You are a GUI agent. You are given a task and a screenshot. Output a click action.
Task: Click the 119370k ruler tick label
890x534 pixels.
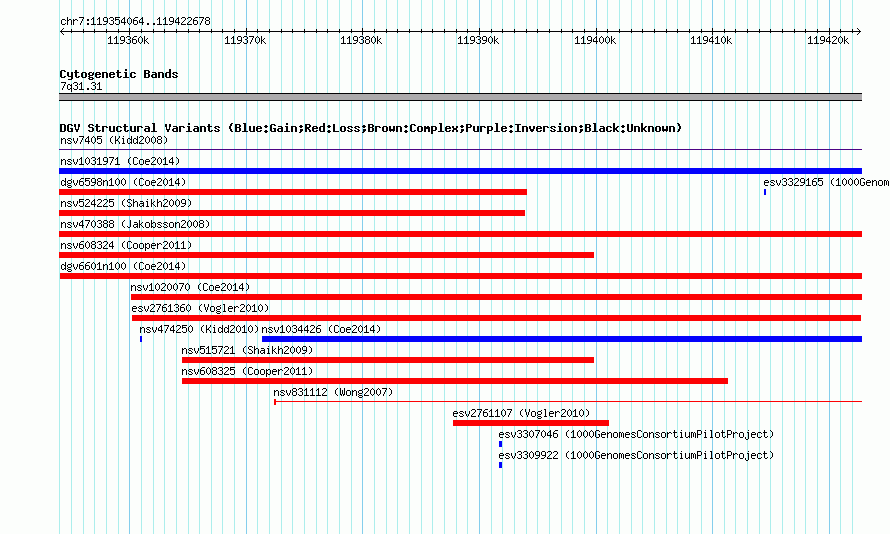(245, 40)
